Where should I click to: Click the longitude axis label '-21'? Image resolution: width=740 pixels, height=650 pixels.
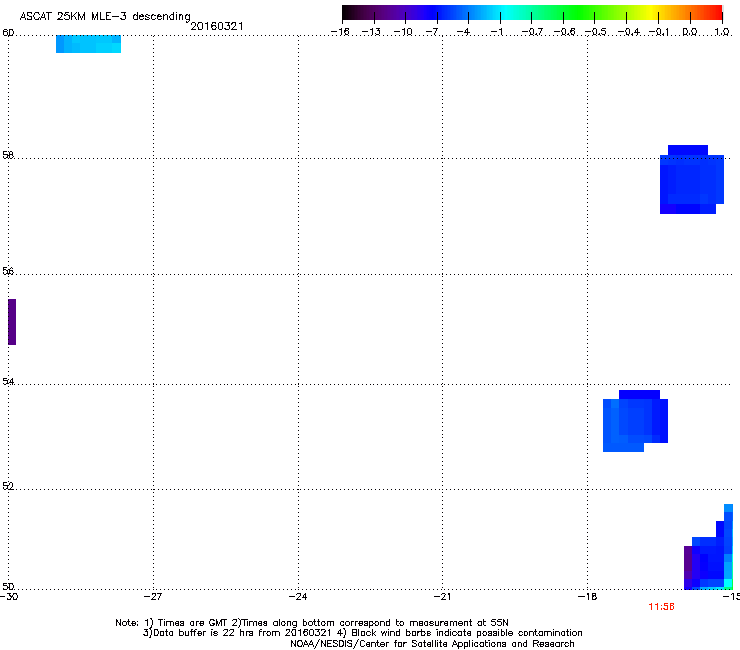tap(442, 597)
